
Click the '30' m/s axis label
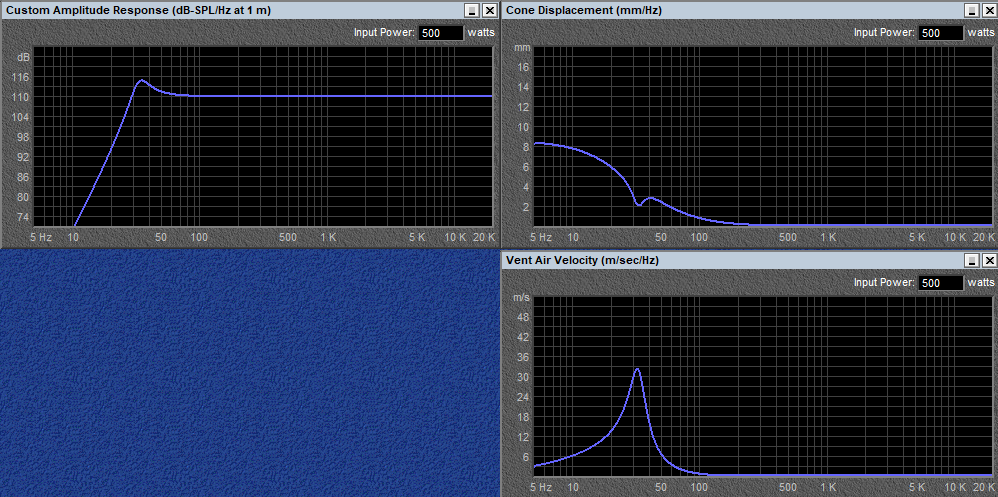(x=524, y=377)
